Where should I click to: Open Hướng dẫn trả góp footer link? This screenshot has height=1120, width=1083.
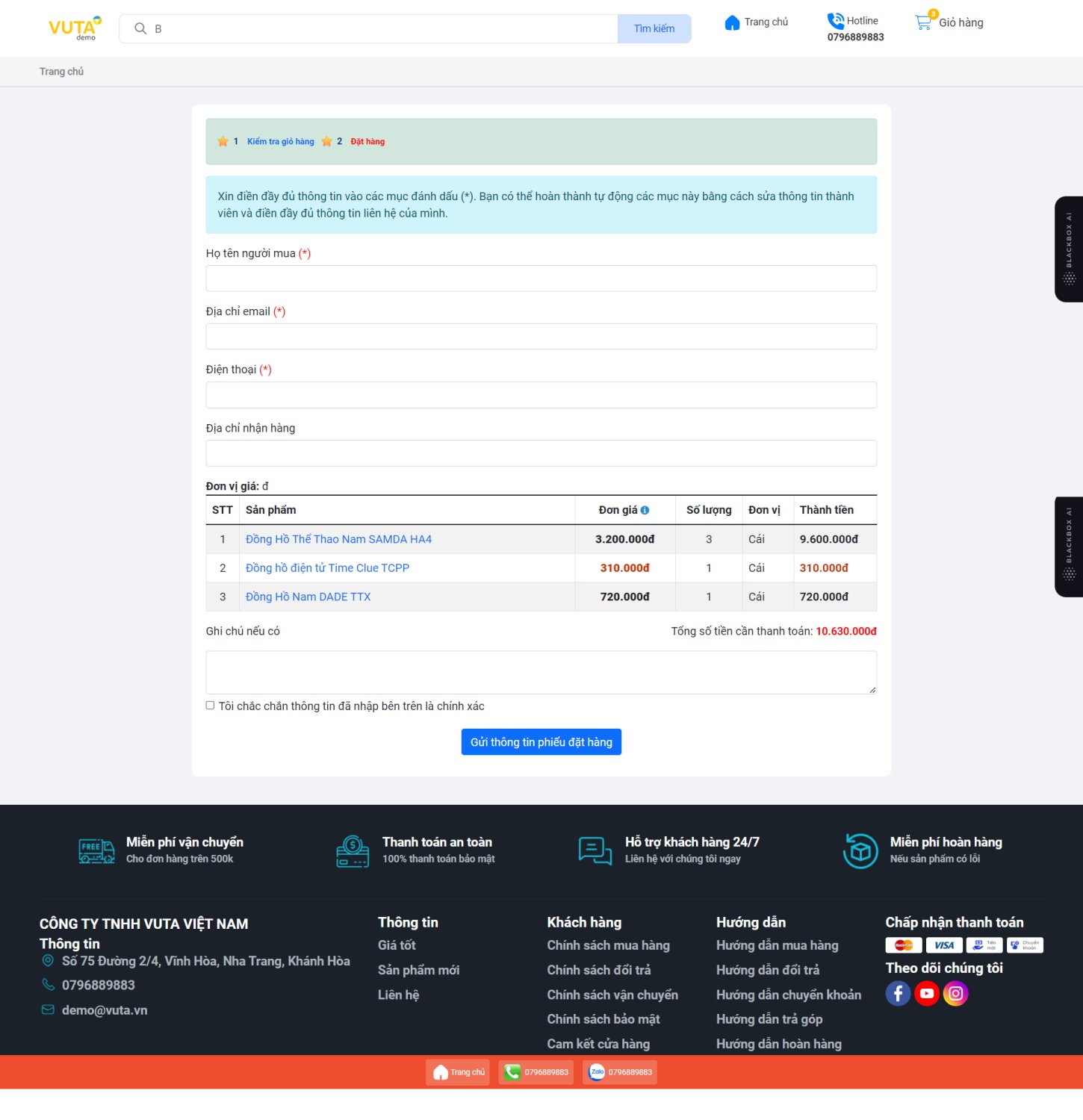tap(769, 1019)
